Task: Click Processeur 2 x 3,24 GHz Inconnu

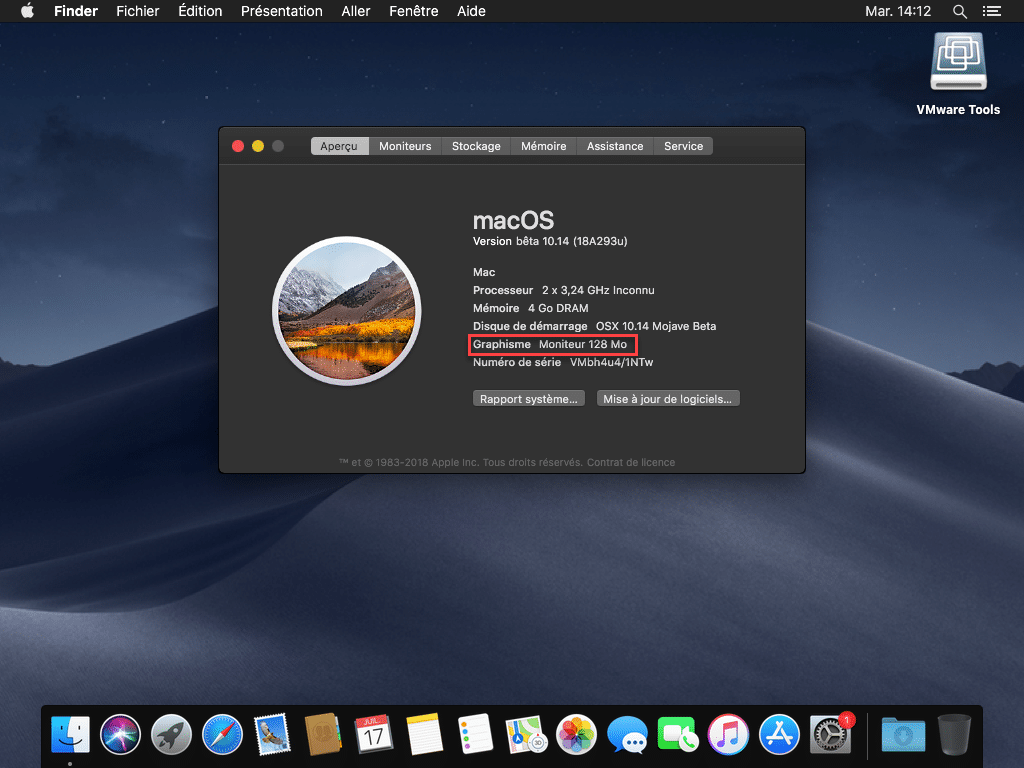Action: (564, 291)
